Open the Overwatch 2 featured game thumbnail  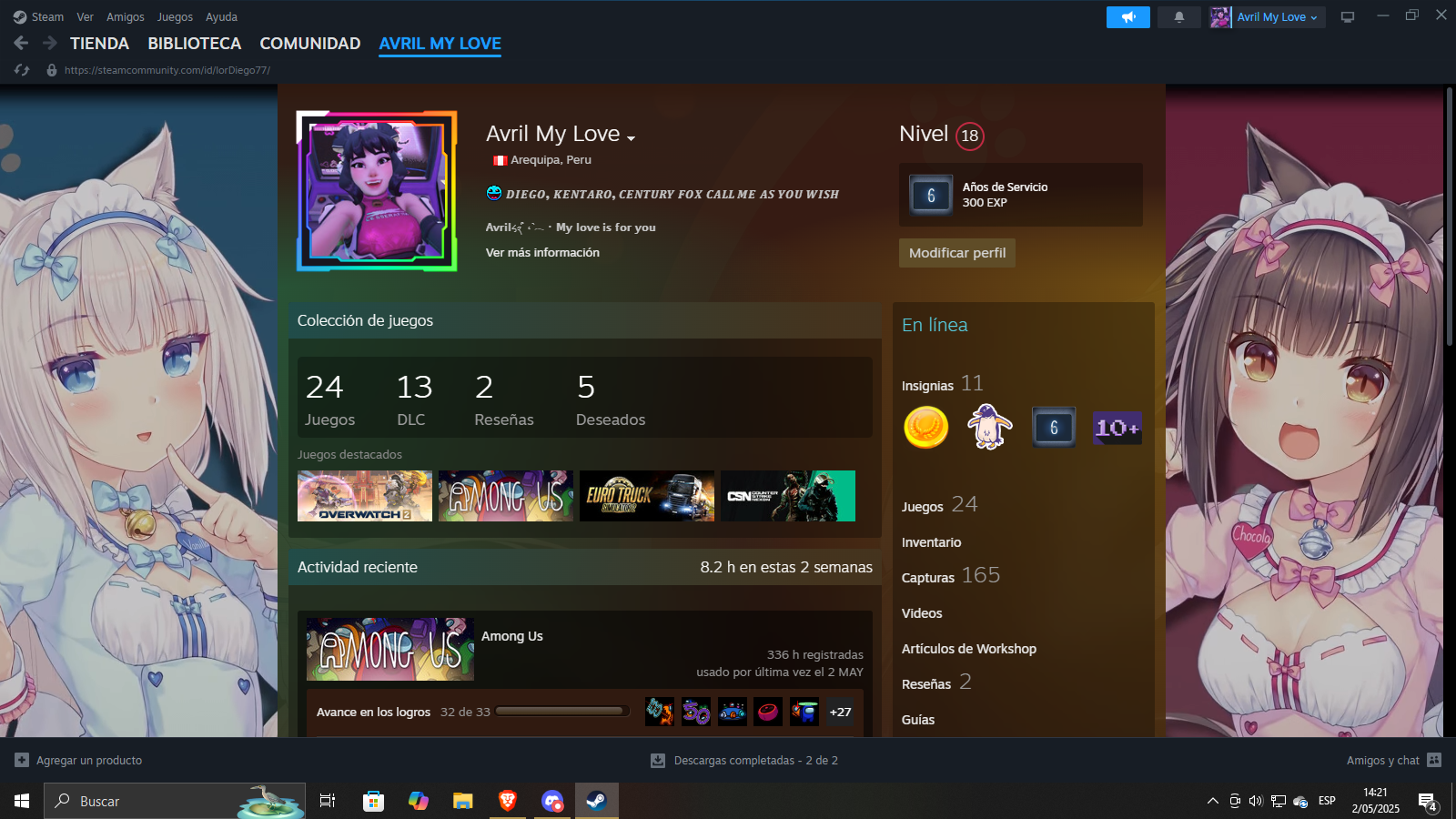[x=364, y=496]
